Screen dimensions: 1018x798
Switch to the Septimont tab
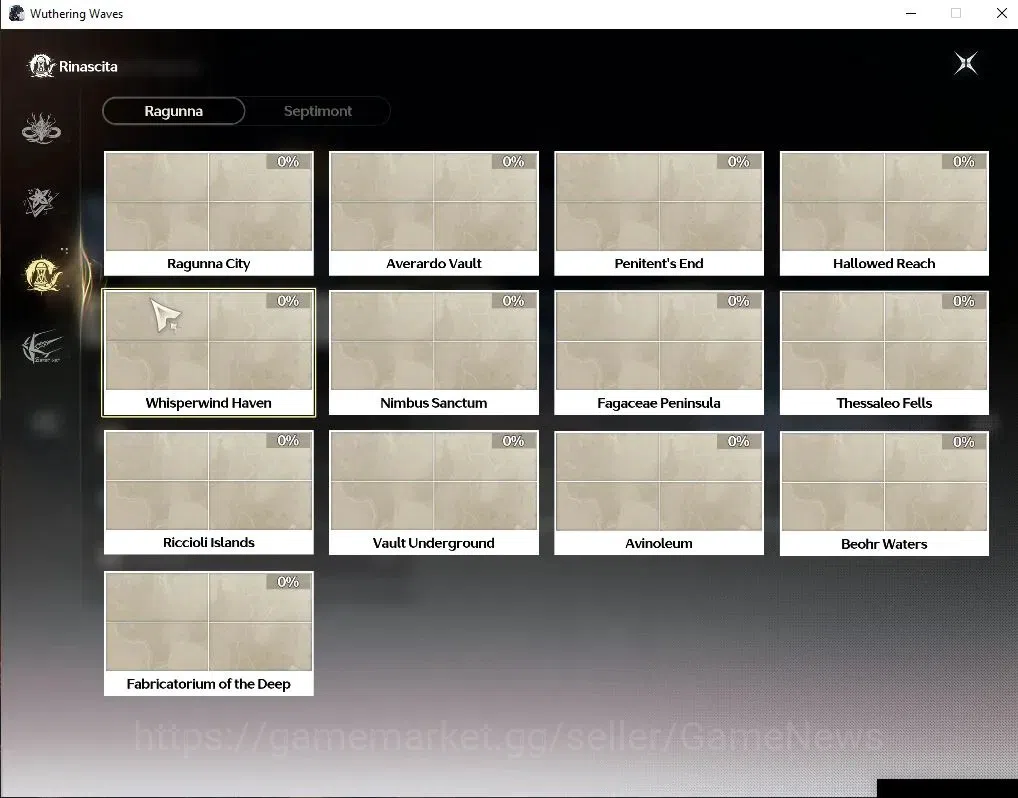coord(318,111)
